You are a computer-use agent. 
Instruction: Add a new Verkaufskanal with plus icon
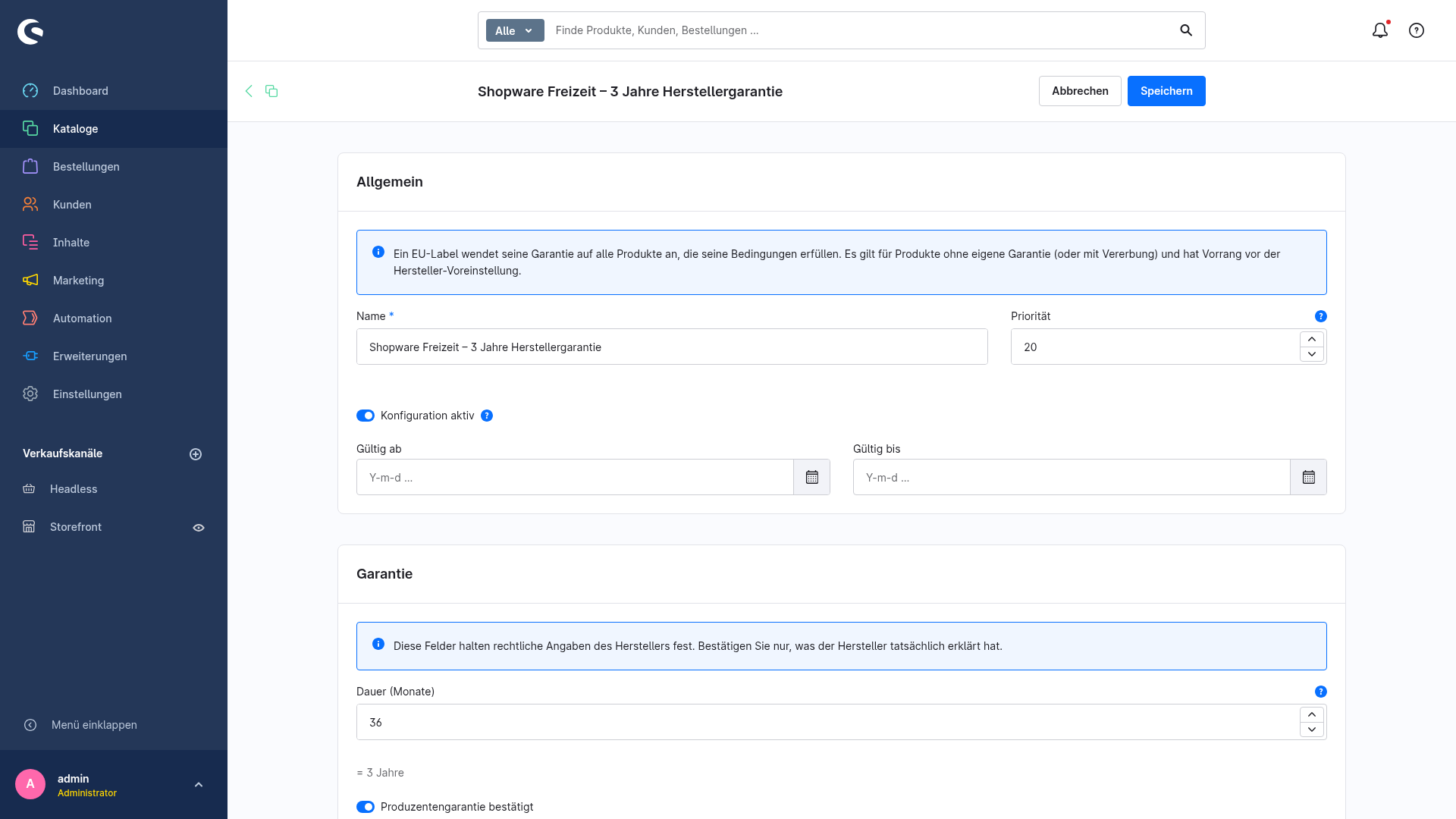[x=196, y=454]
